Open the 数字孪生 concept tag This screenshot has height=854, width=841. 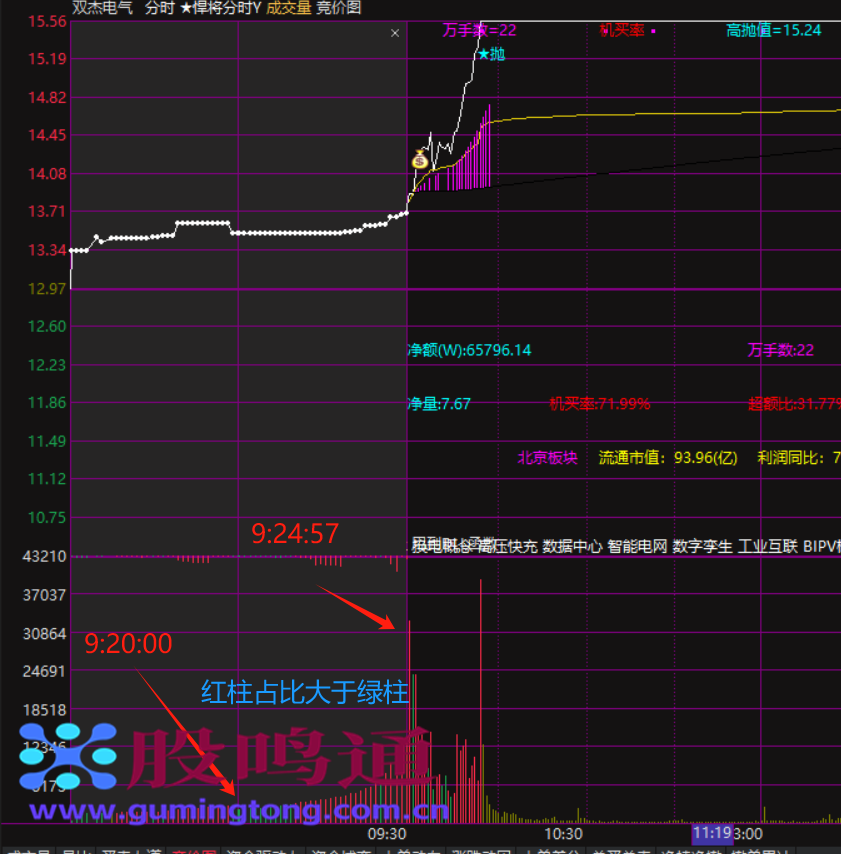(x=702, y=546)
